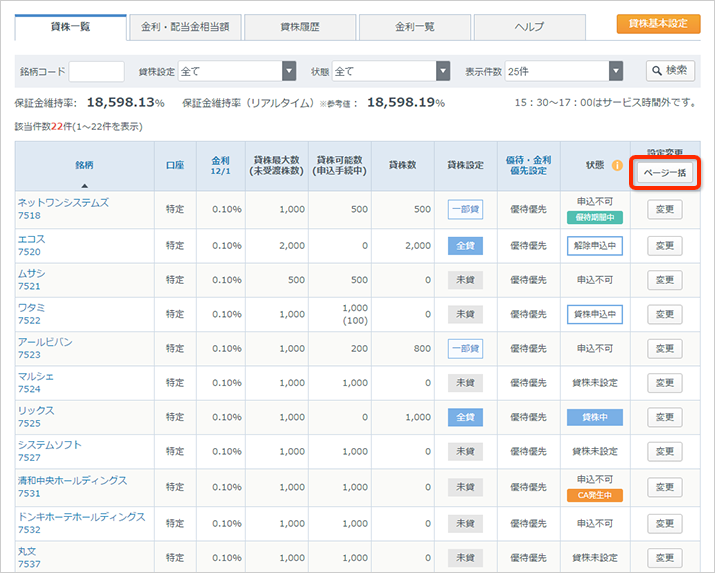Image resolution: width=715 pixels, height=573 pixels.
Task: Select the 金利一覧 tab
Action: point(414,27)
